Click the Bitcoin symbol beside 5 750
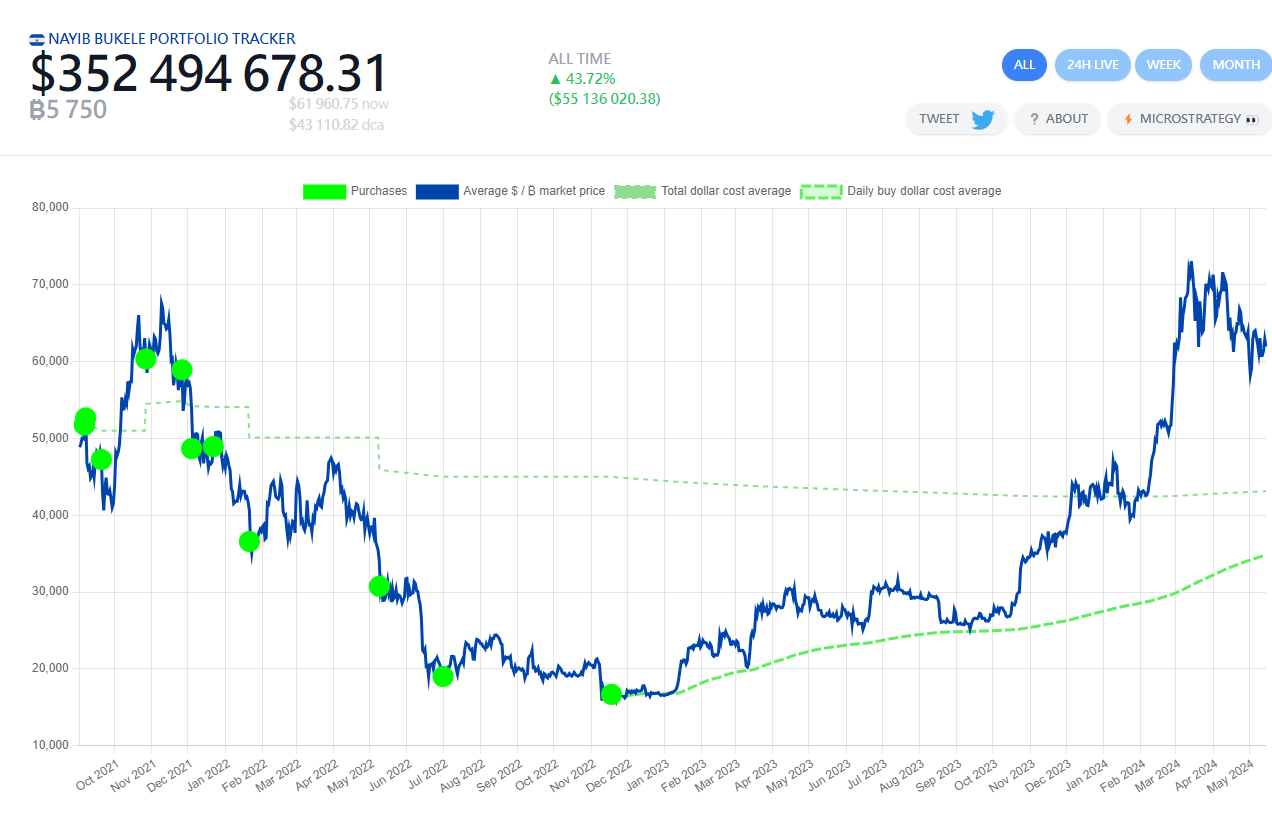 coord(38,110)
